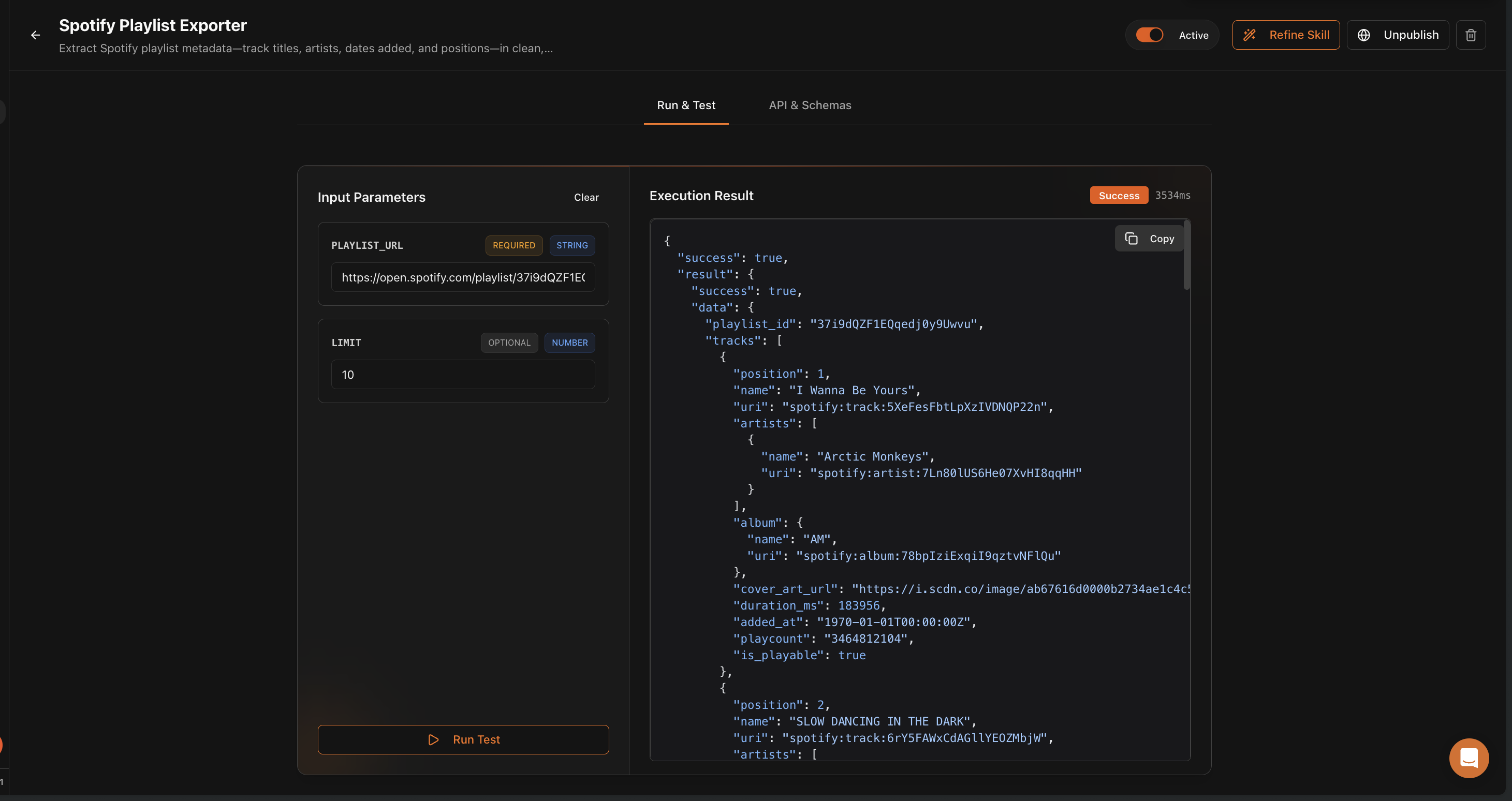This screenshot has height=801, width=1512.
Task: Click the Success status badge
Action: 1118,195
